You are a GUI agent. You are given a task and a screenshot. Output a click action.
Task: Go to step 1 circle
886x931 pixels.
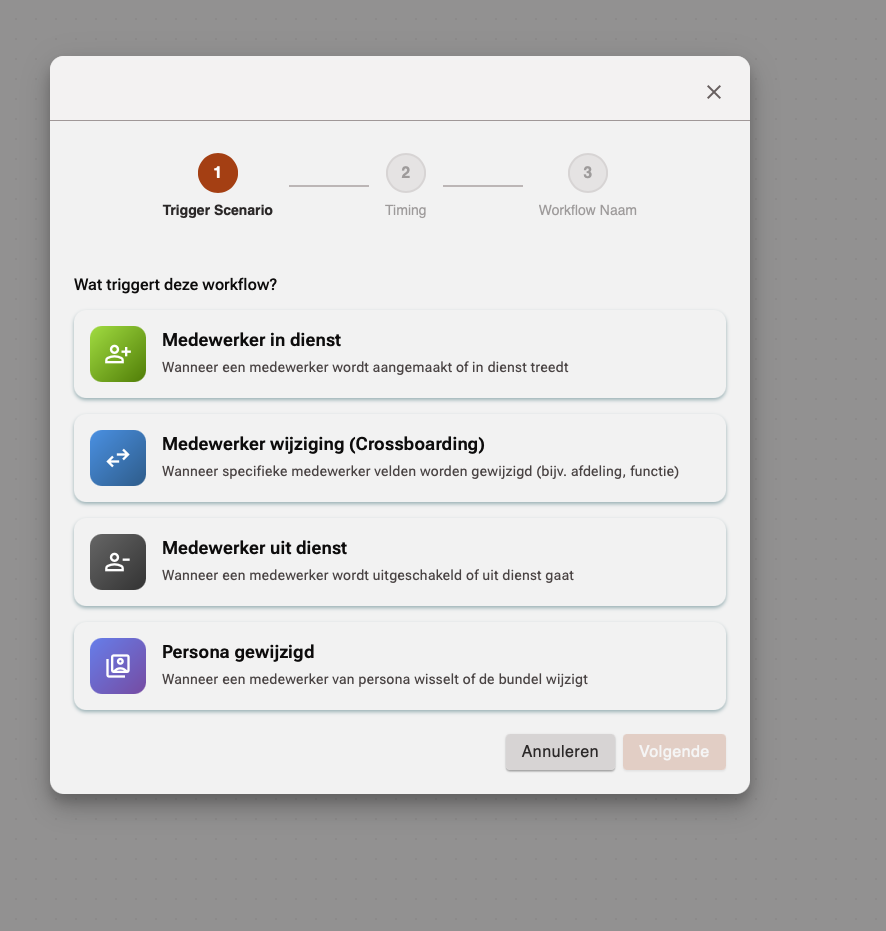click(x=218, y=173)
